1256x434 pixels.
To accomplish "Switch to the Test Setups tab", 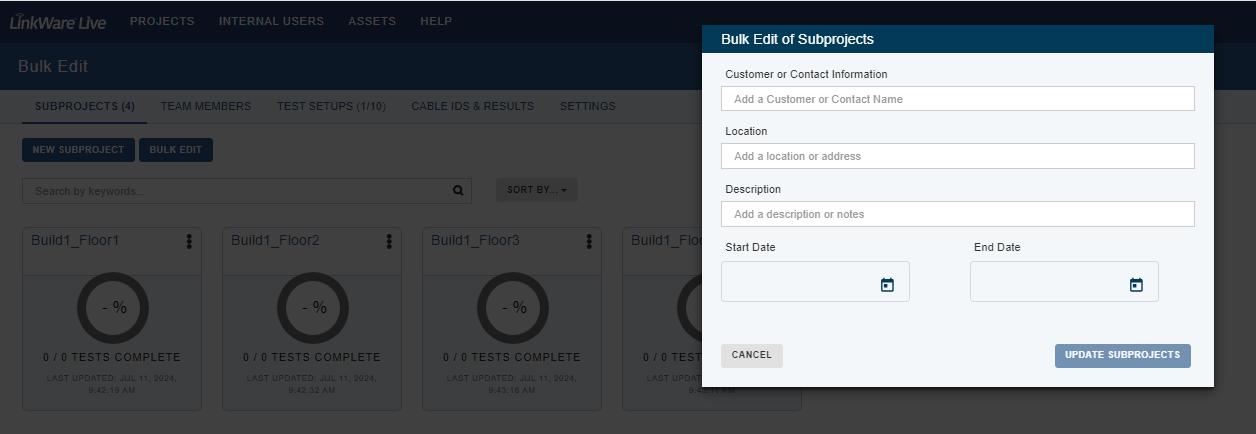I will (x=331, y=106).
